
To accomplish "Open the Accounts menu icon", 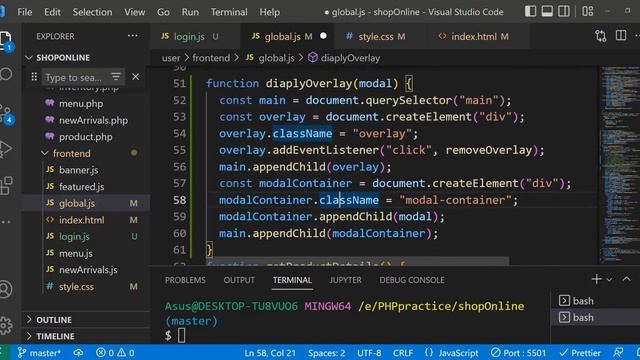I will [6, 289].
